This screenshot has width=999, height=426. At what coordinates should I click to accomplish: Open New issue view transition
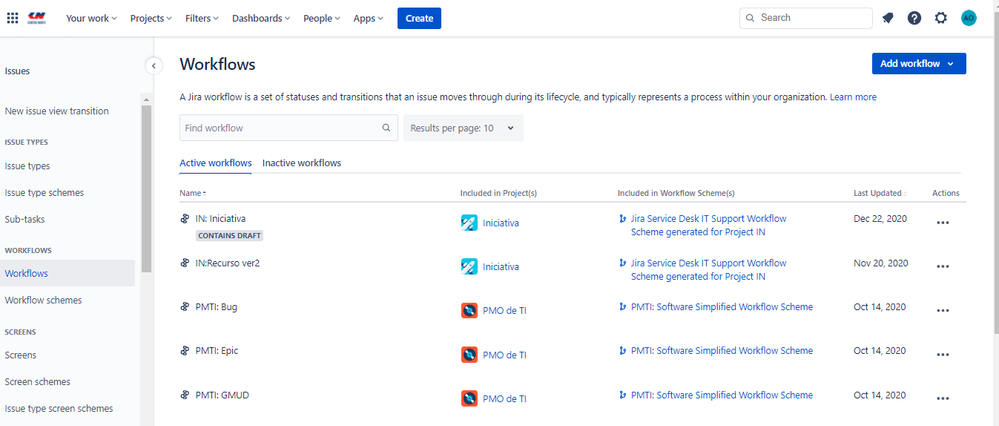point(57,111)
